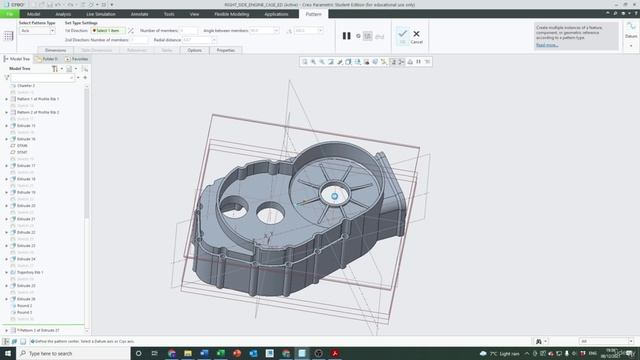
Task: Open the Properties panel tab
Action: click(x=226, y=50)
